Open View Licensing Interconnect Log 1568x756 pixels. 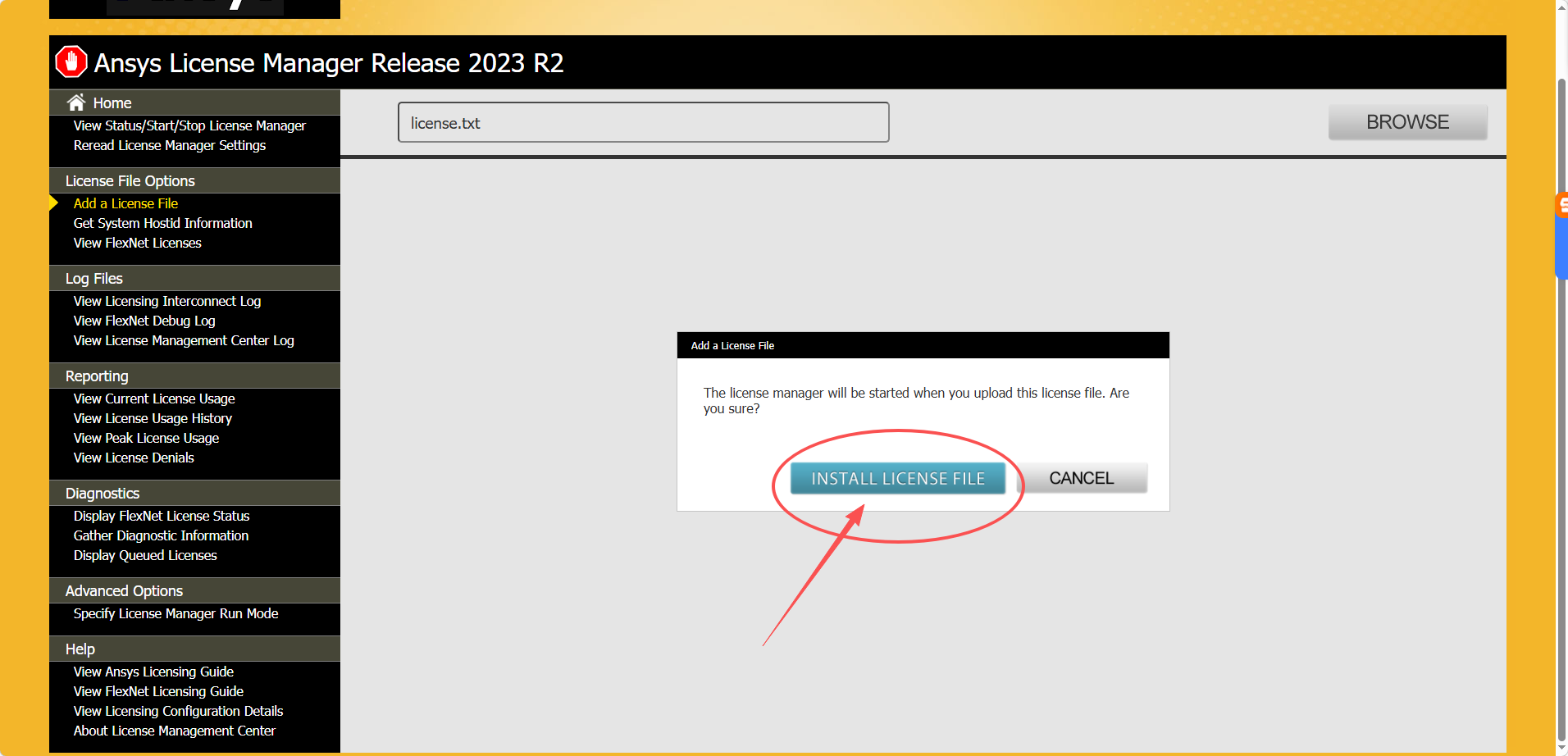pos(167,301)
